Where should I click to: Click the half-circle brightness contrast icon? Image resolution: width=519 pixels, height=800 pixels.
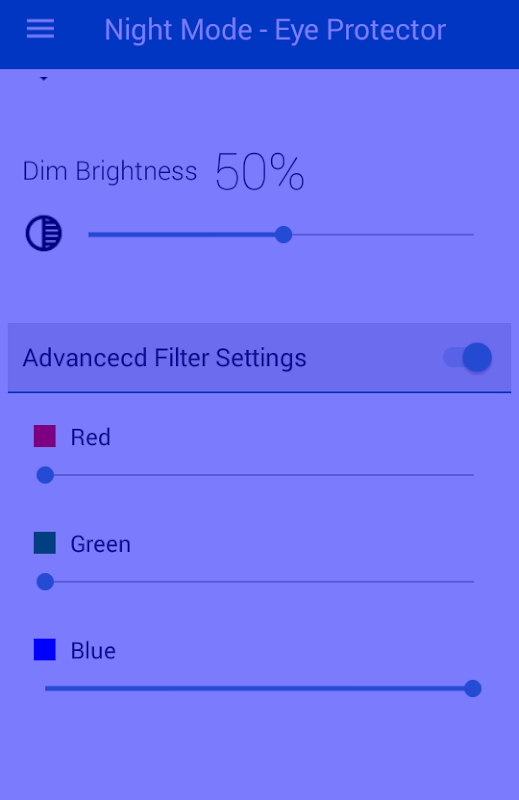[x=44, y=234]
